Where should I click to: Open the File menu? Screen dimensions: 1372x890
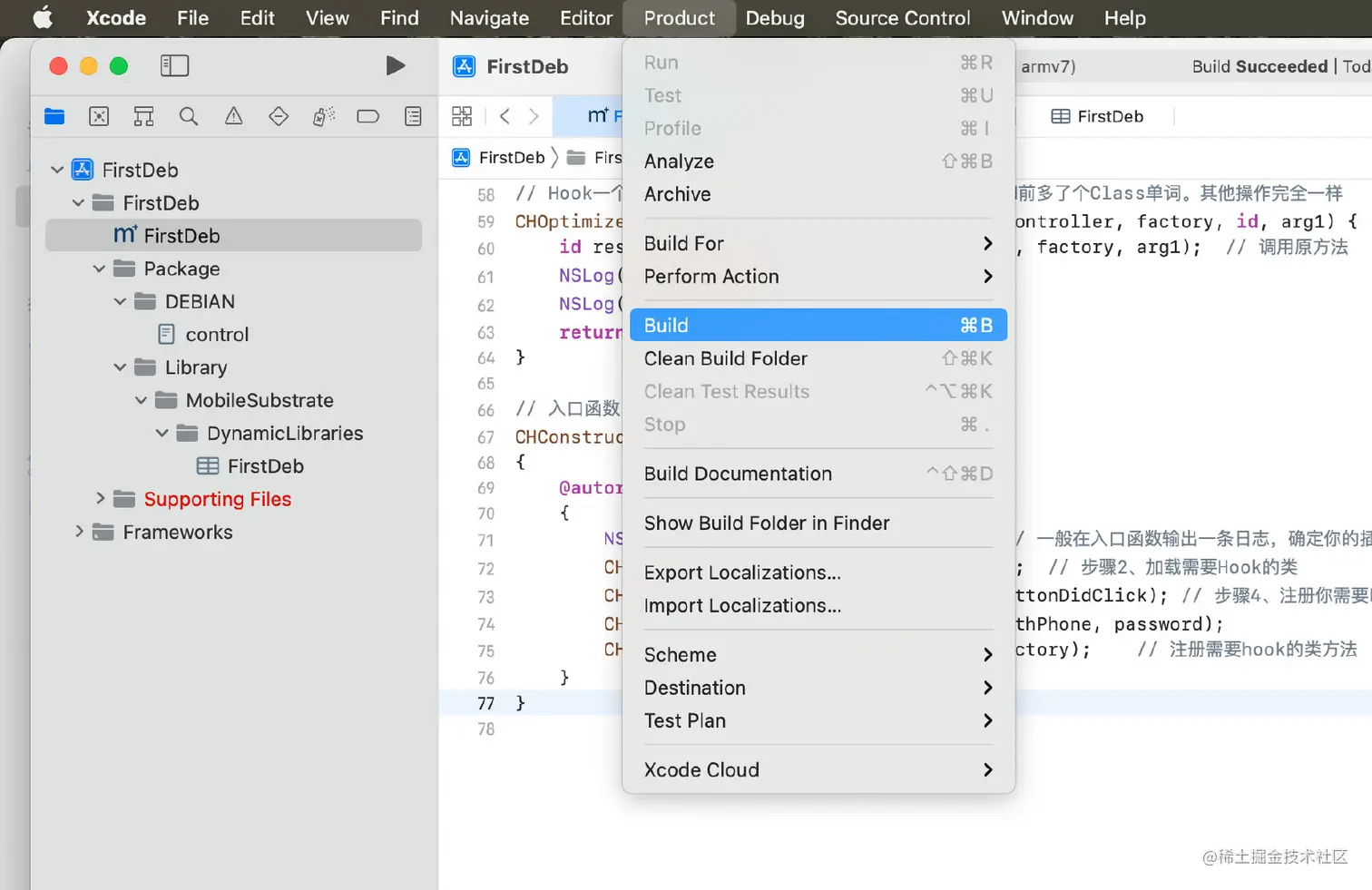[192, 18]
